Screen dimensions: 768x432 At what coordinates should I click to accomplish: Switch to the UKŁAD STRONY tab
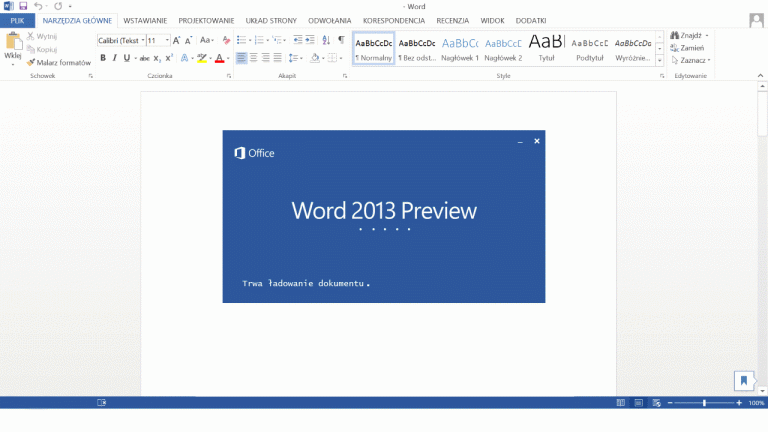pos(271,21)
